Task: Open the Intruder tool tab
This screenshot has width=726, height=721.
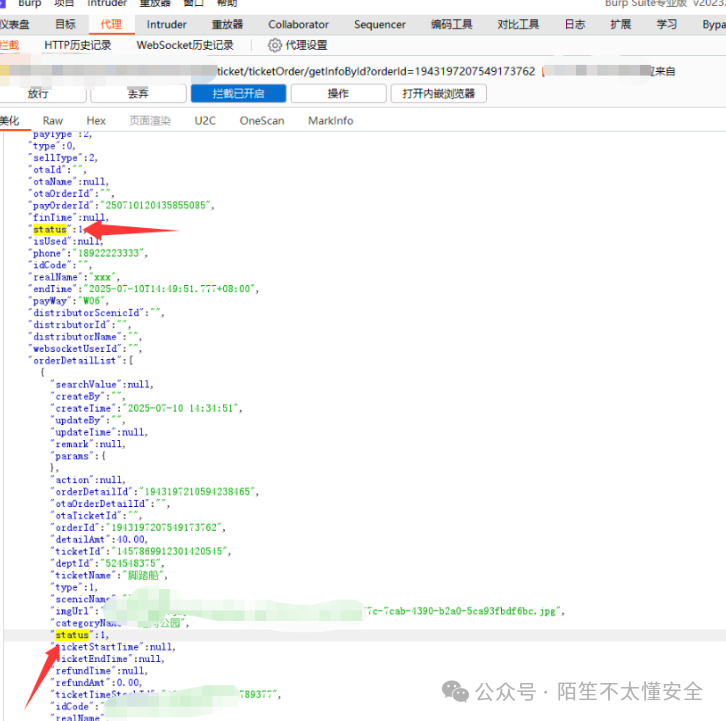Action: point(166,25)
